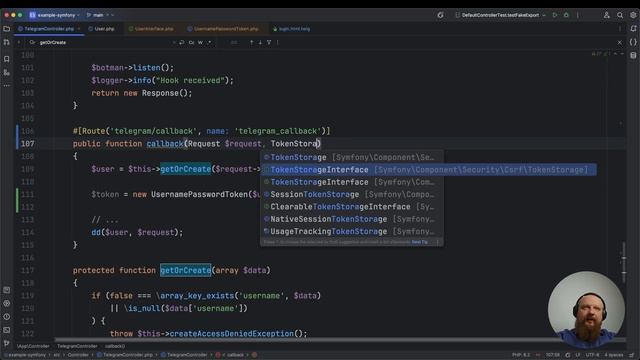The image size is (640, 360).
Task: Click PHP 8.2 language level in status bar
Action: (521, 355)
